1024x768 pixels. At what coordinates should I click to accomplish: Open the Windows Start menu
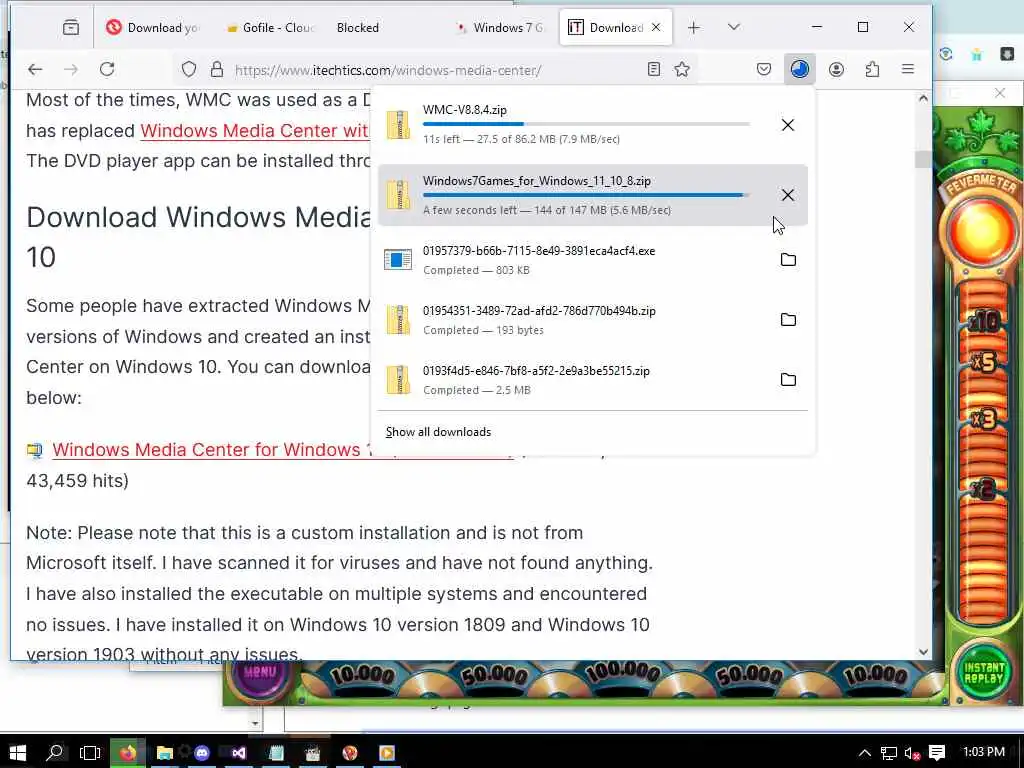(x=18, y=753)
